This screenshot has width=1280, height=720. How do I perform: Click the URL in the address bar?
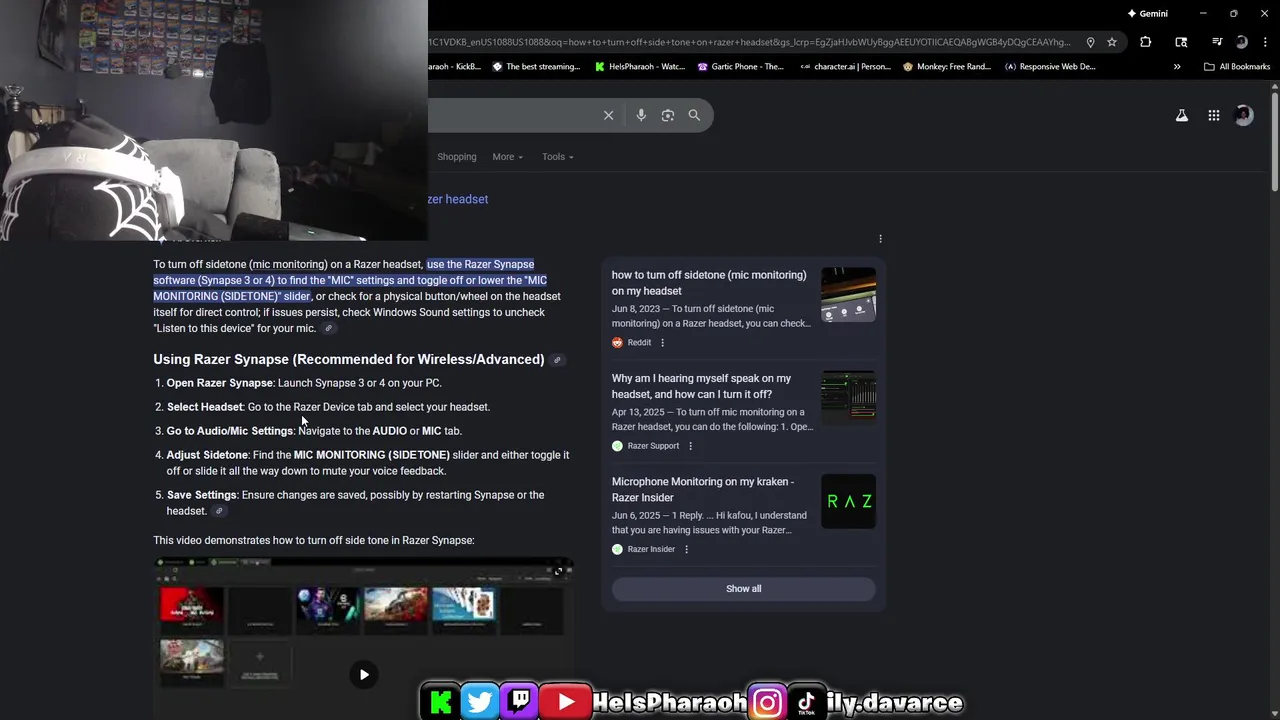point(750,42)
